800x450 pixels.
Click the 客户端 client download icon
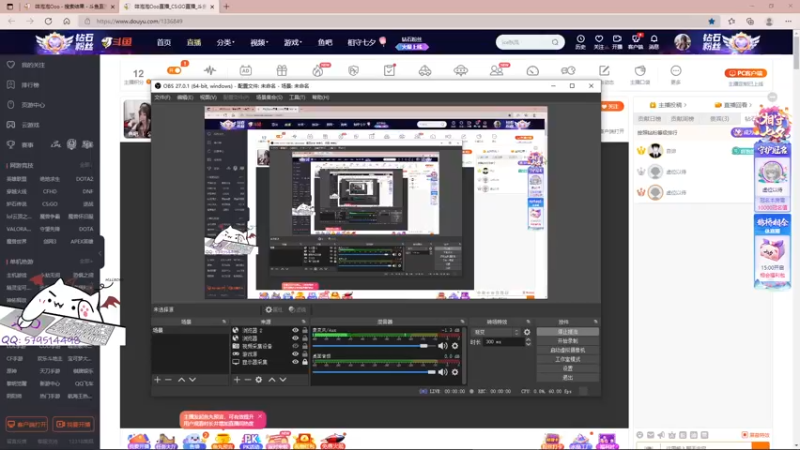click(x=636, y=39)
